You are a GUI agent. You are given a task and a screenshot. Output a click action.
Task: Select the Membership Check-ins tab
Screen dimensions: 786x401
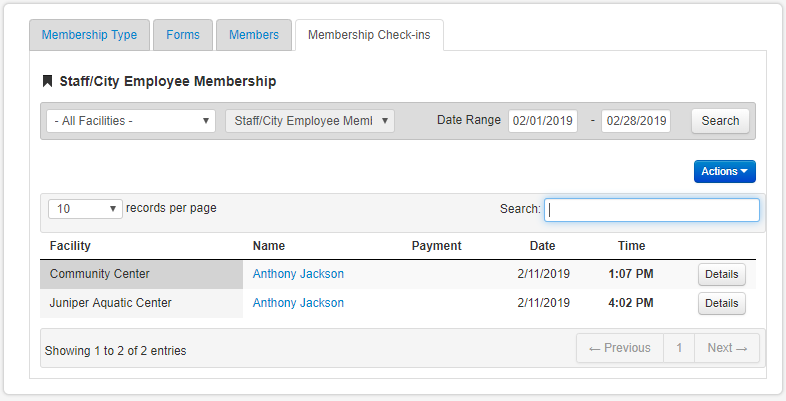coord(369,35)
